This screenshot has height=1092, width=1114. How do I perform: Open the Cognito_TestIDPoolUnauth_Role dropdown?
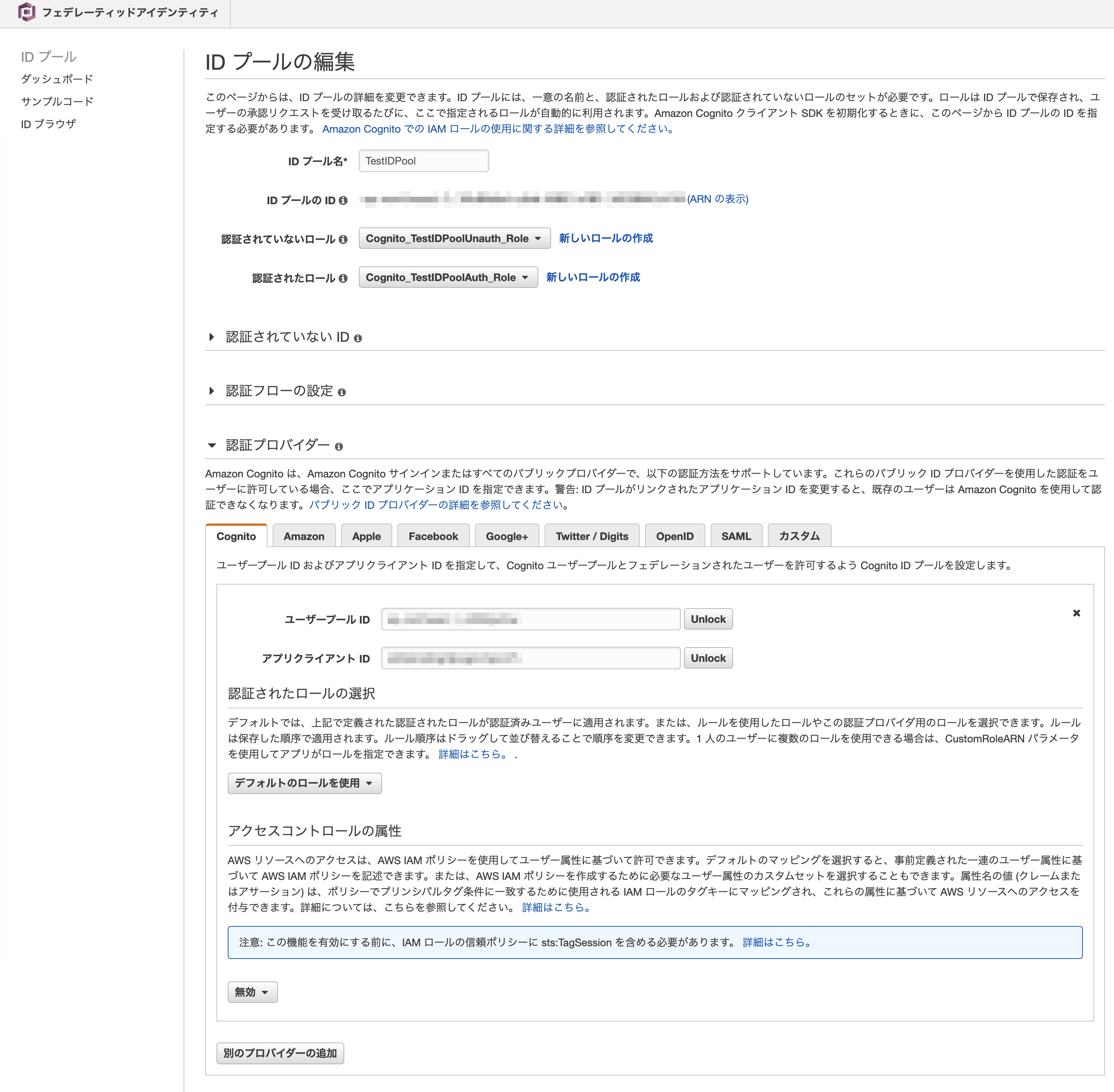[x=455, y=238]
